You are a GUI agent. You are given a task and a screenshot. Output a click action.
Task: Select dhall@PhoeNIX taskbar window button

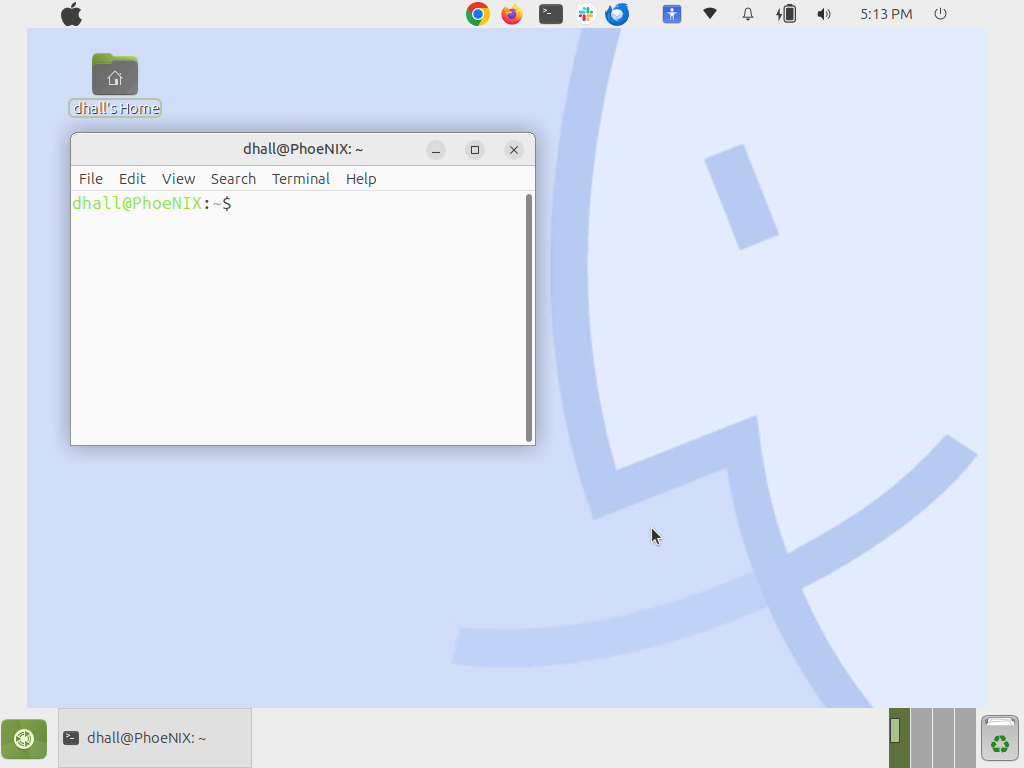tap(155, 738)
